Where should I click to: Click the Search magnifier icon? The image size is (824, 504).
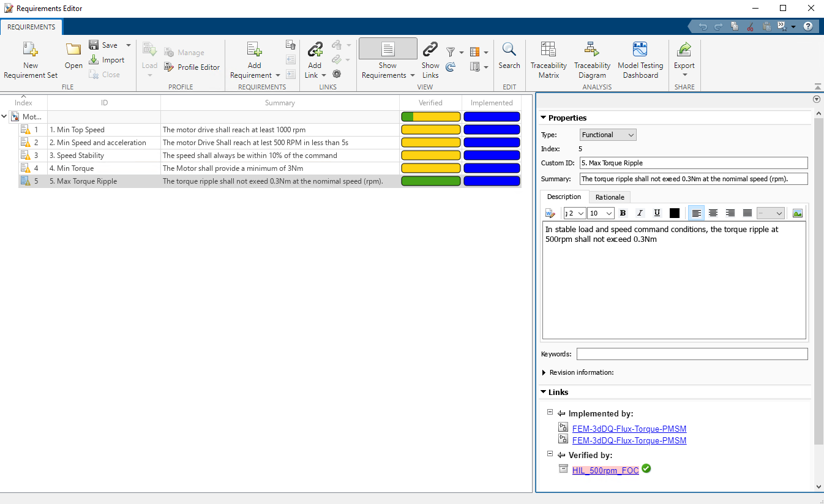pyautogui.click(x=509, y=49)
